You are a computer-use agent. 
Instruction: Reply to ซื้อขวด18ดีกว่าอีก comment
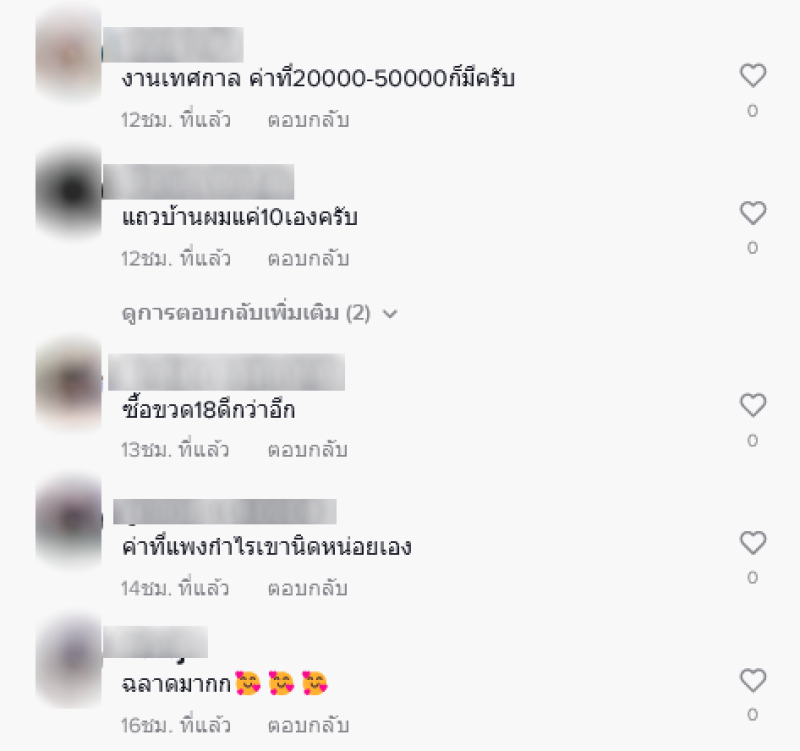[308, 449]
